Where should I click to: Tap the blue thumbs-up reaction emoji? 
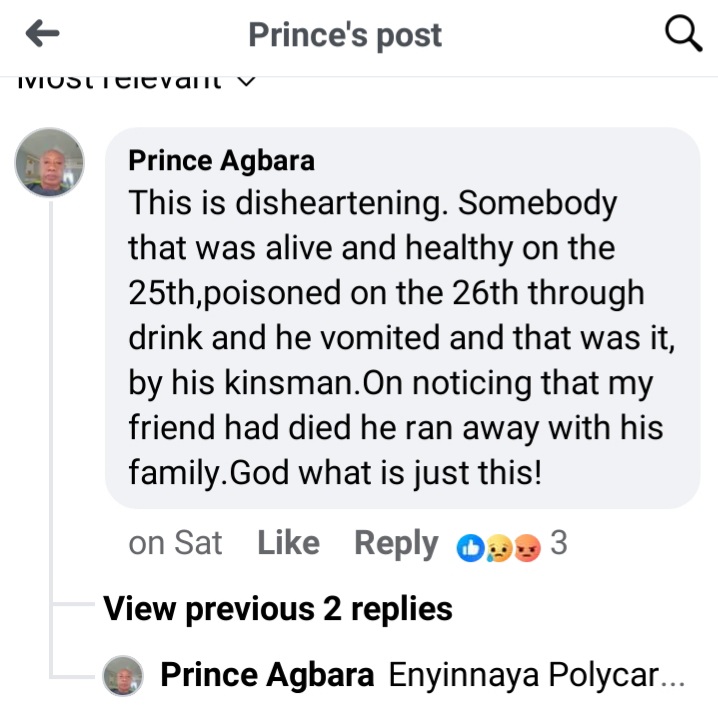pyautogui.click(x=469, y=546)
